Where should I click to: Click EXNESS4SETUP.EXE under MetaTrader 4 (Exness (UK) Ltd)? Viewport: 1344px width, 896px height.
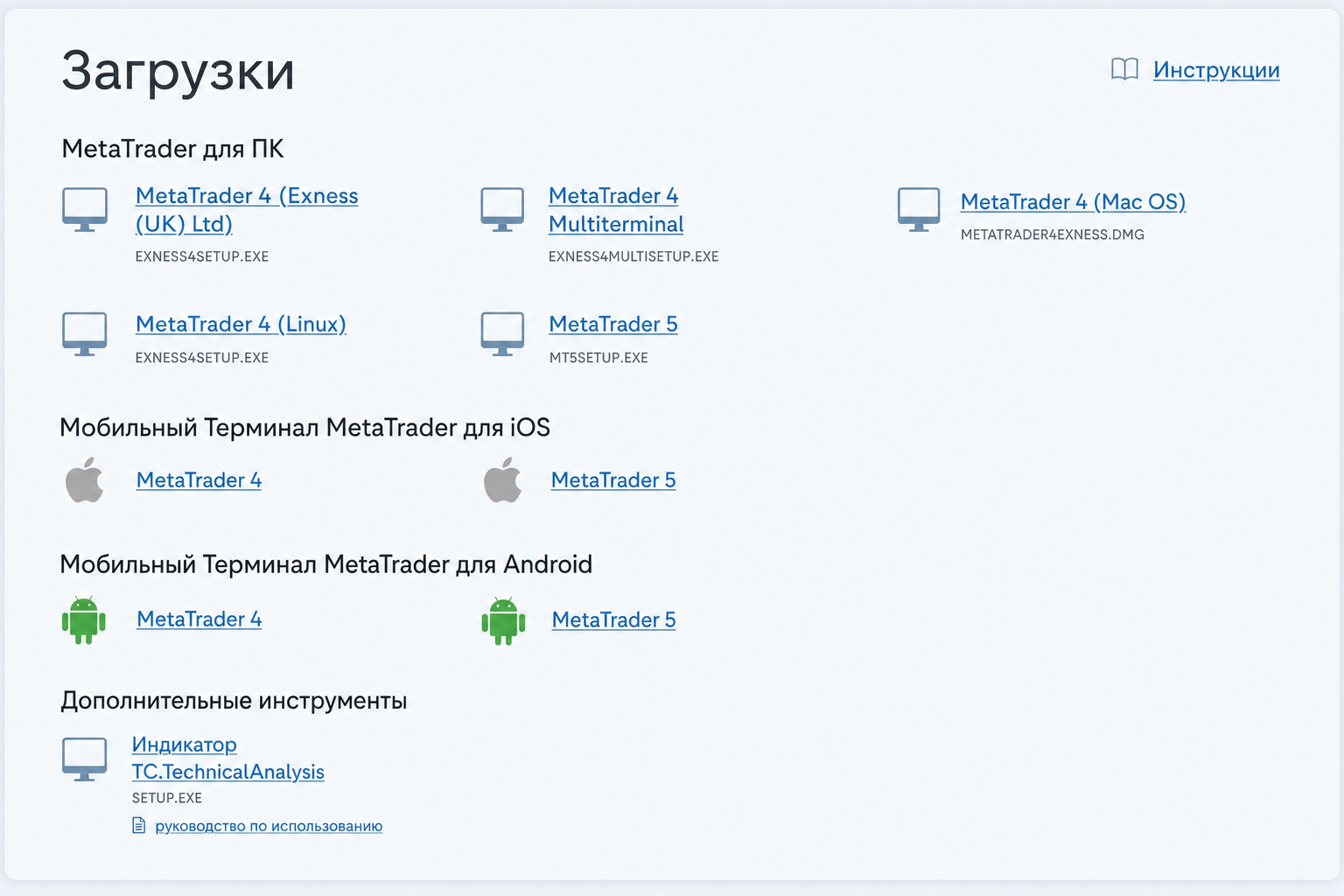tap(202, 256)
